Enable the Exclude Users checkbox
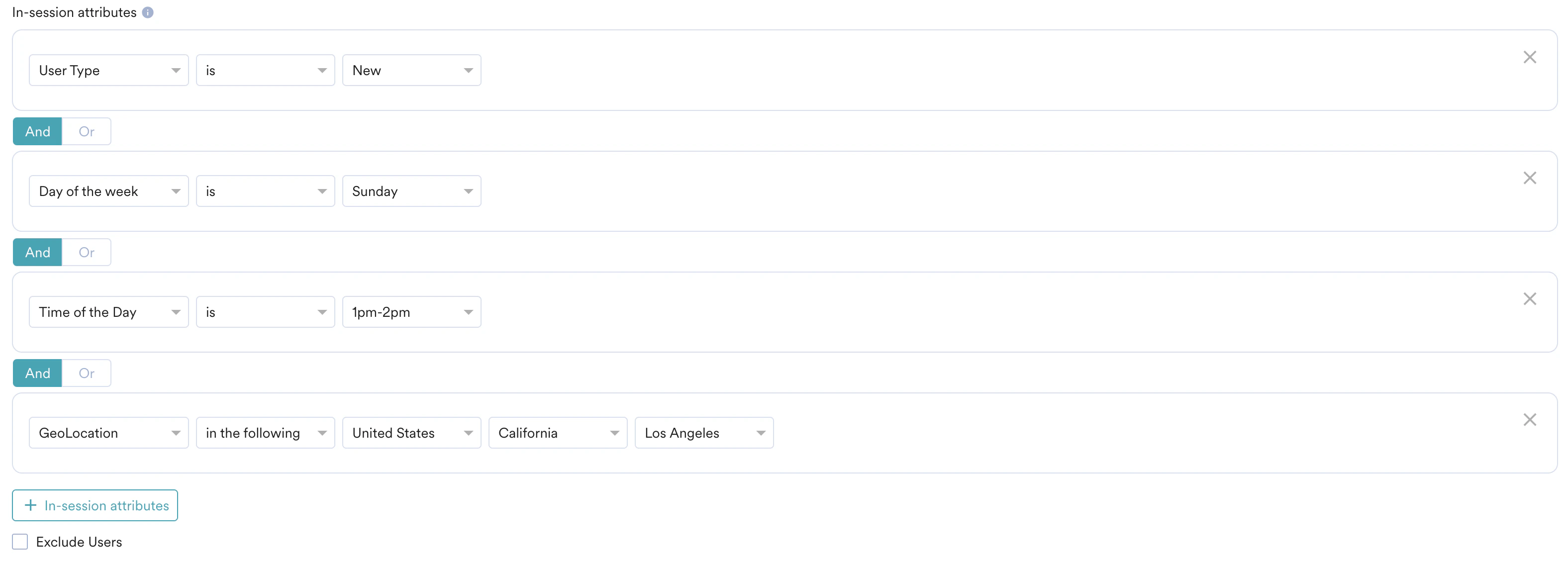 coord(20,541)
